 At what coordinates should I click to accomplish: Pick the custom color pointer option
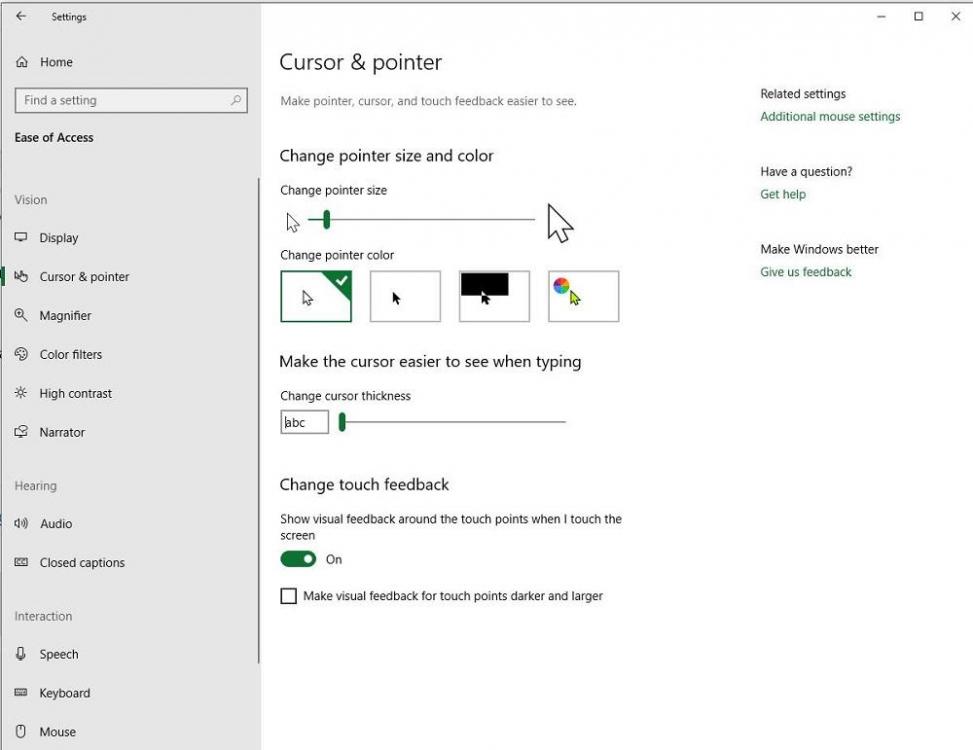point(583,297)
